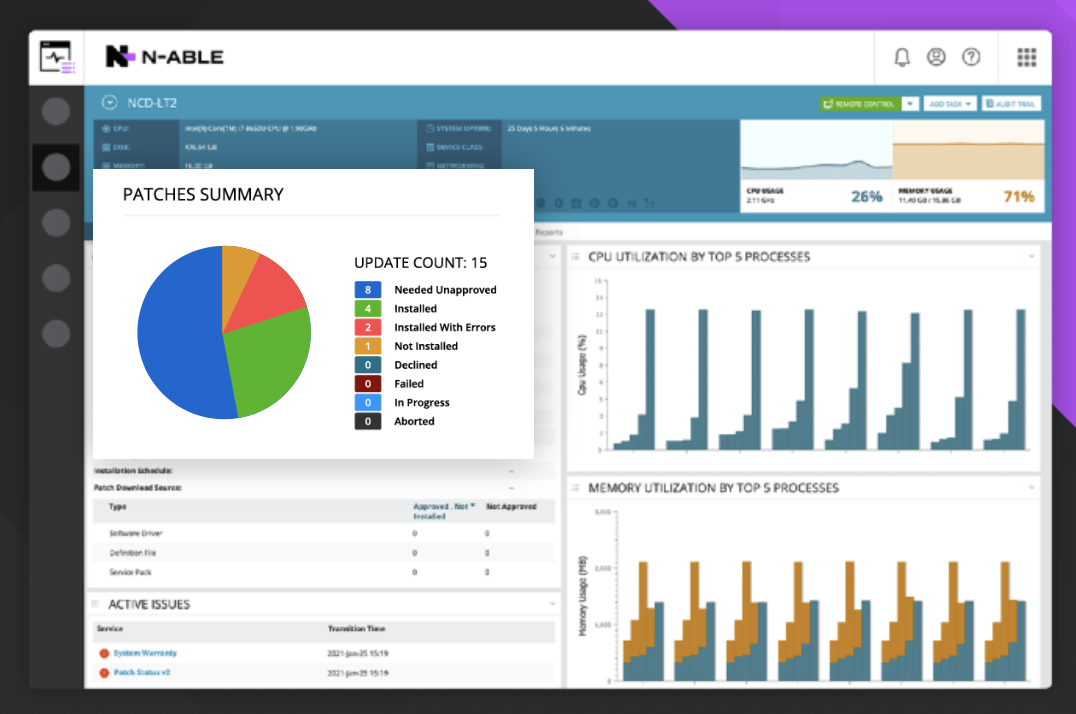Select the highlighted second sidebar circle icon
The width and height of the screenshot is (1076, 714).
[x=56, y=167]
